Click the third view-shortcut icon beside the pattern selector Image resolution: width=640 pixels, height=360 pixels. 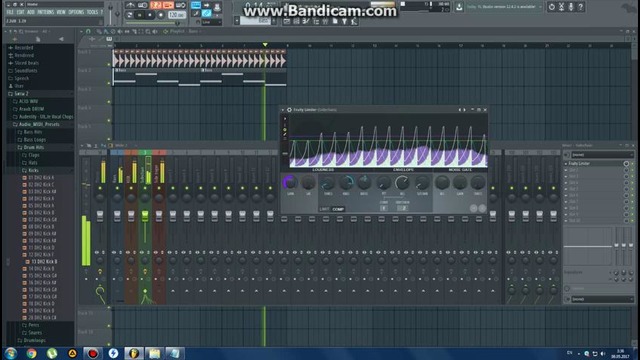pos(306,21)
